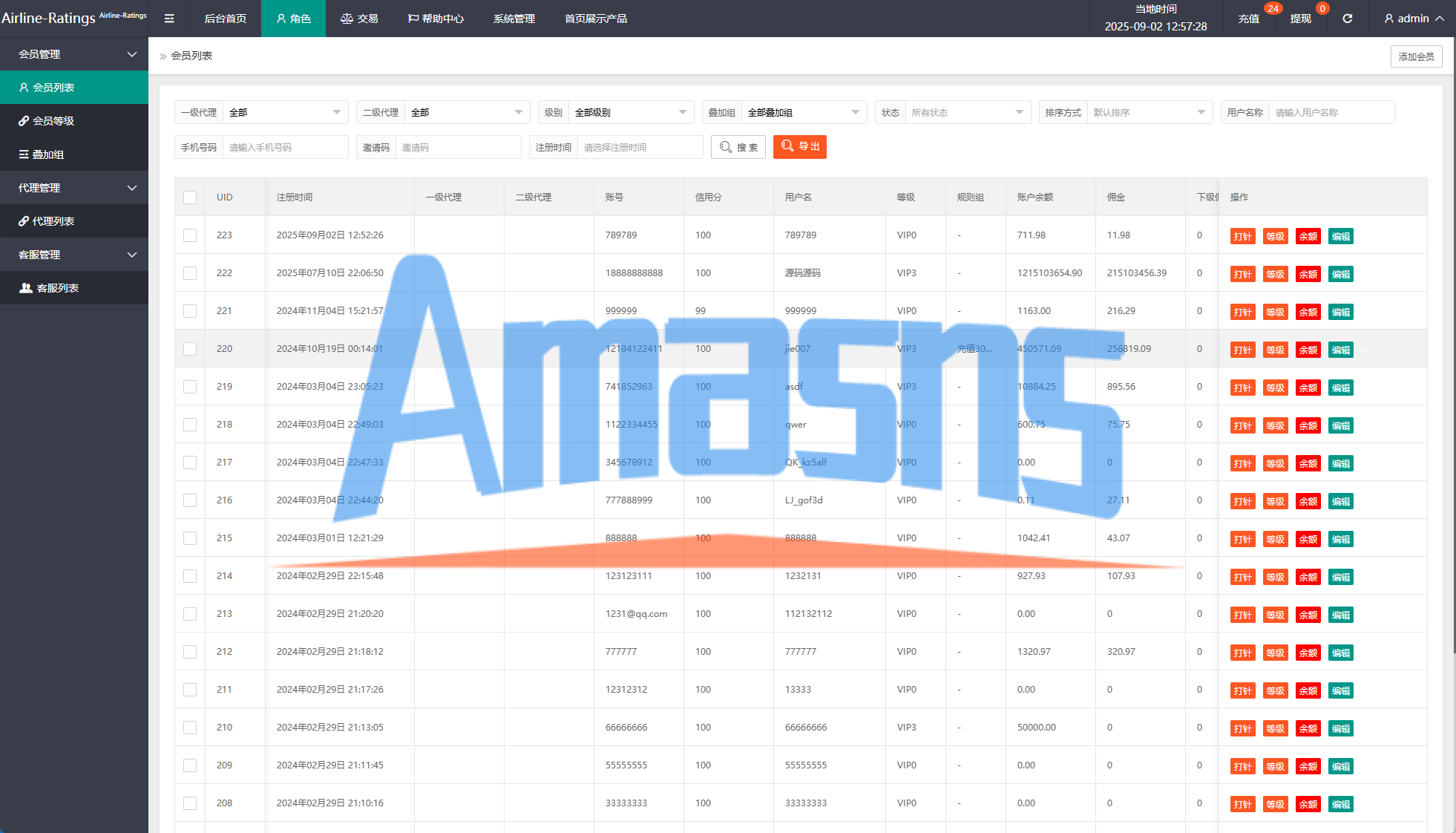Open the first-level agent dropdown
1456x833 pixels.
coord(285,113)
